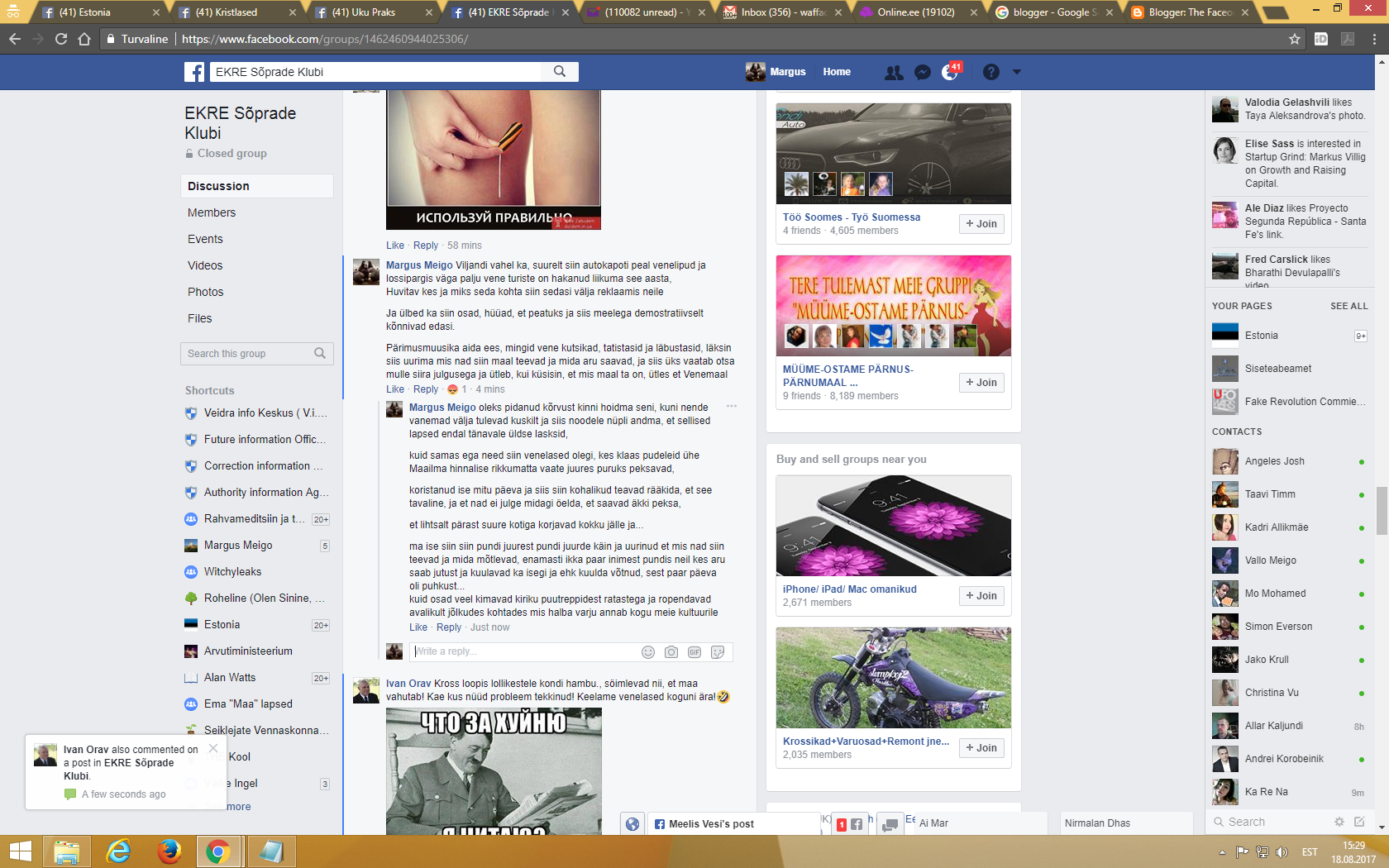Open the Messenger icon in header
1389x868 pixels.
[923, 73]
